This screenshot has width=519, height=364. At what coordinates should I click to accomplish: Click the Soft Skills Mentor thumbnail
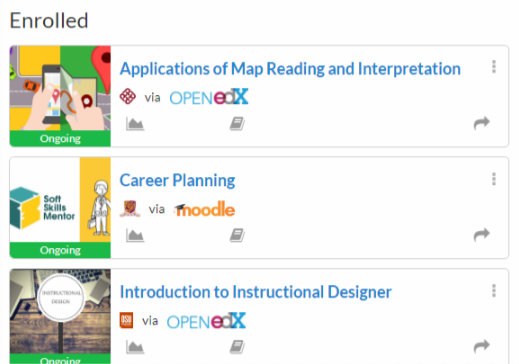pyautogui.click(x=60, y=208)
